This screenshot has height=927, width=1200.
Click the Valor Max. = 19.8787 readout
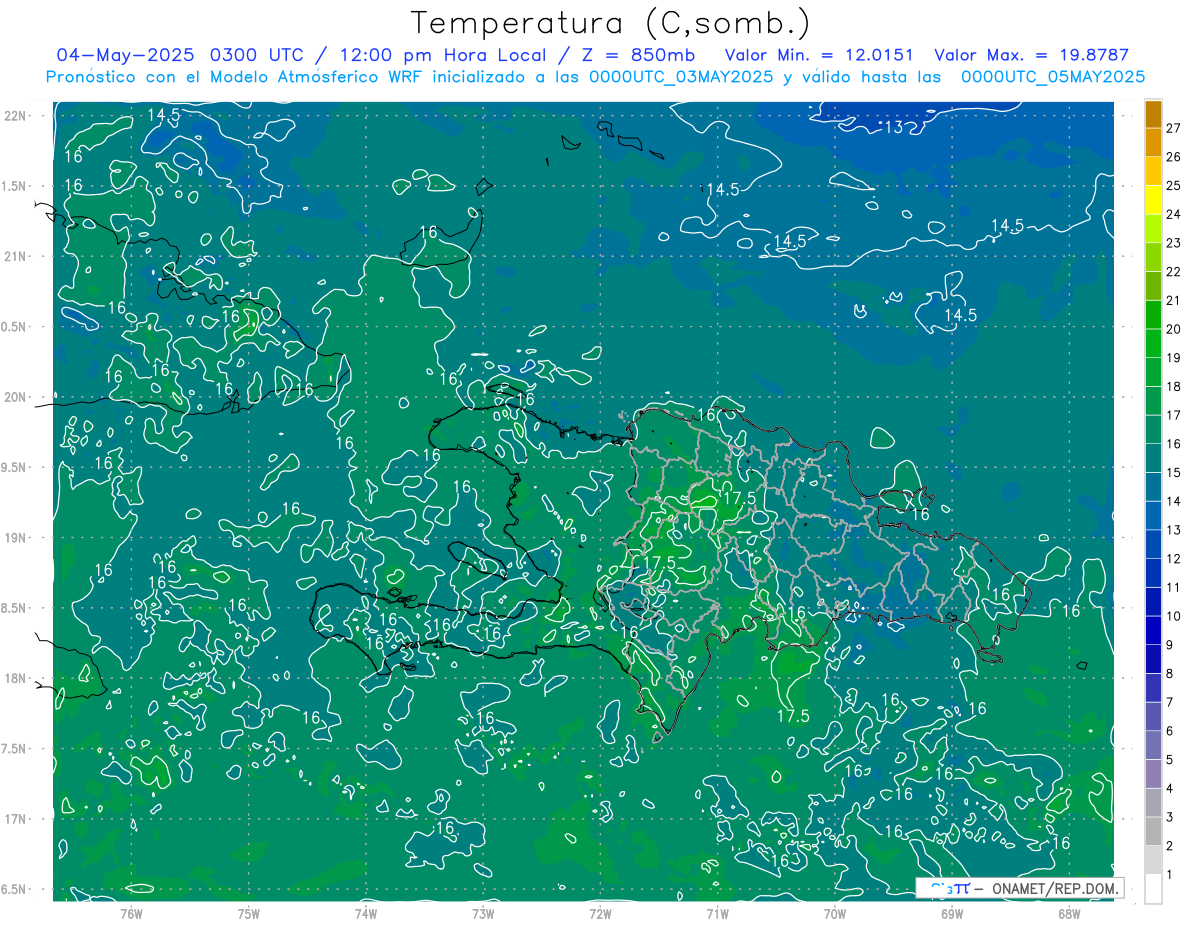click(1031, 55)
